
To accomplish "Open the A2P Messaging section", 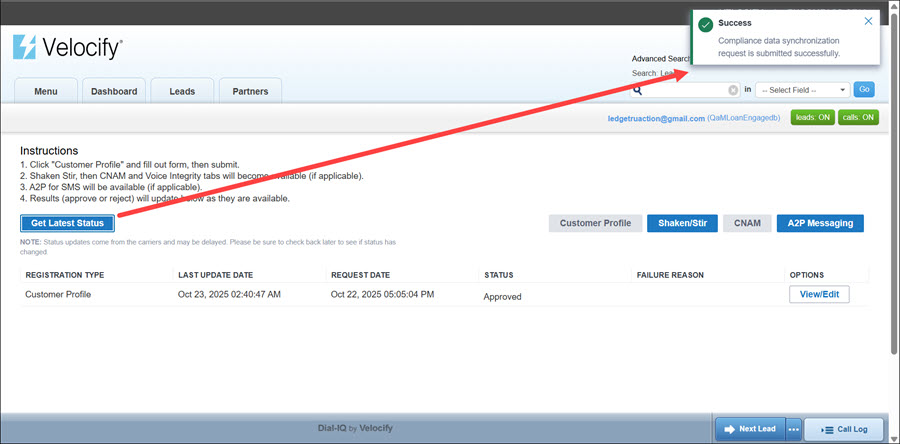I will tap(820, 223).
